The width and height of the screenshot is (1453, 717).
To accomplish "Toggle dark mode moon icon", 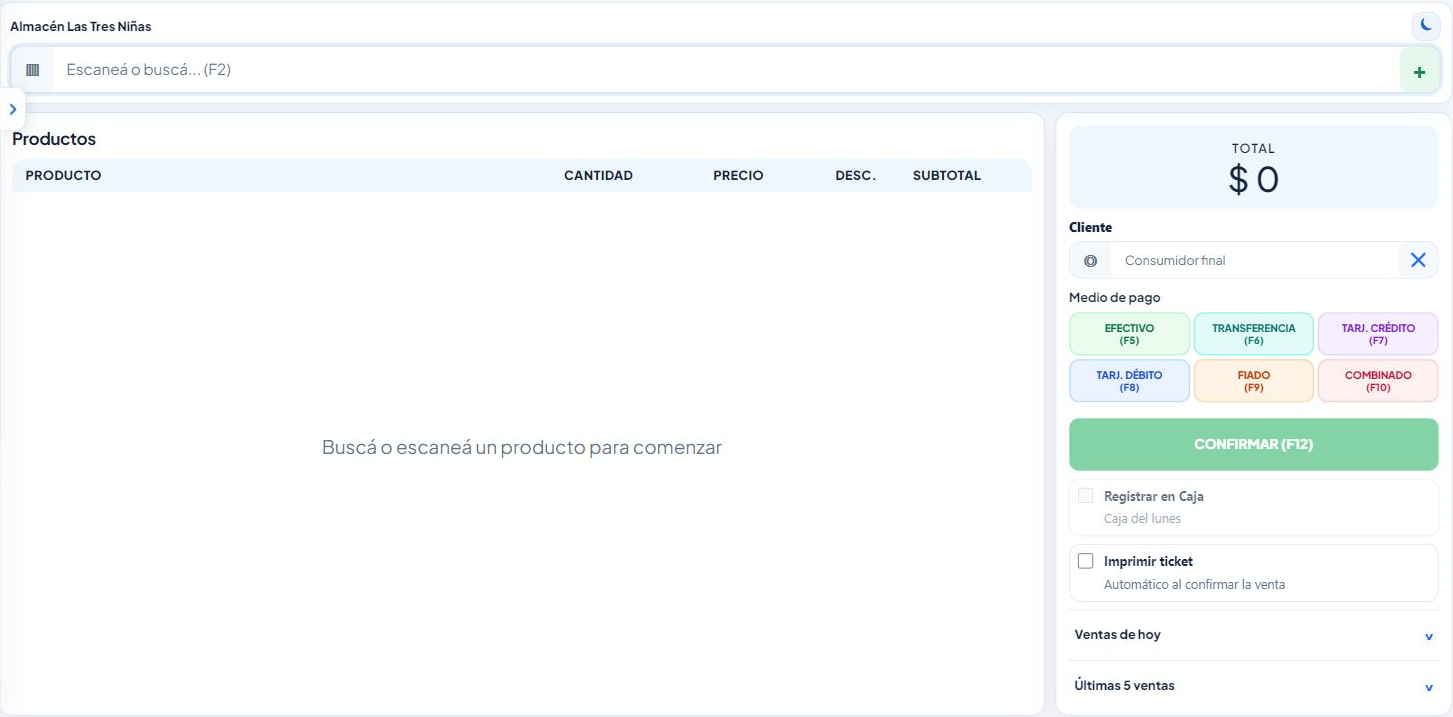I will [1426, 26].
